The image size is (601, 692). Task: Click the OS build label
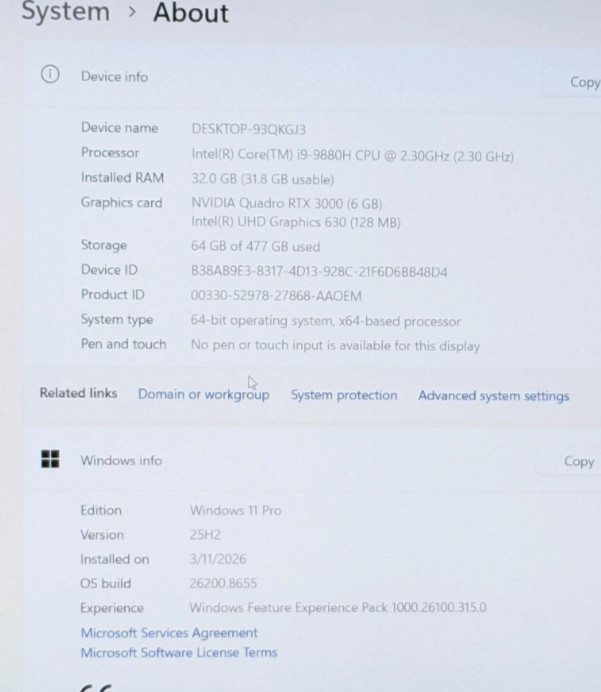105,583
